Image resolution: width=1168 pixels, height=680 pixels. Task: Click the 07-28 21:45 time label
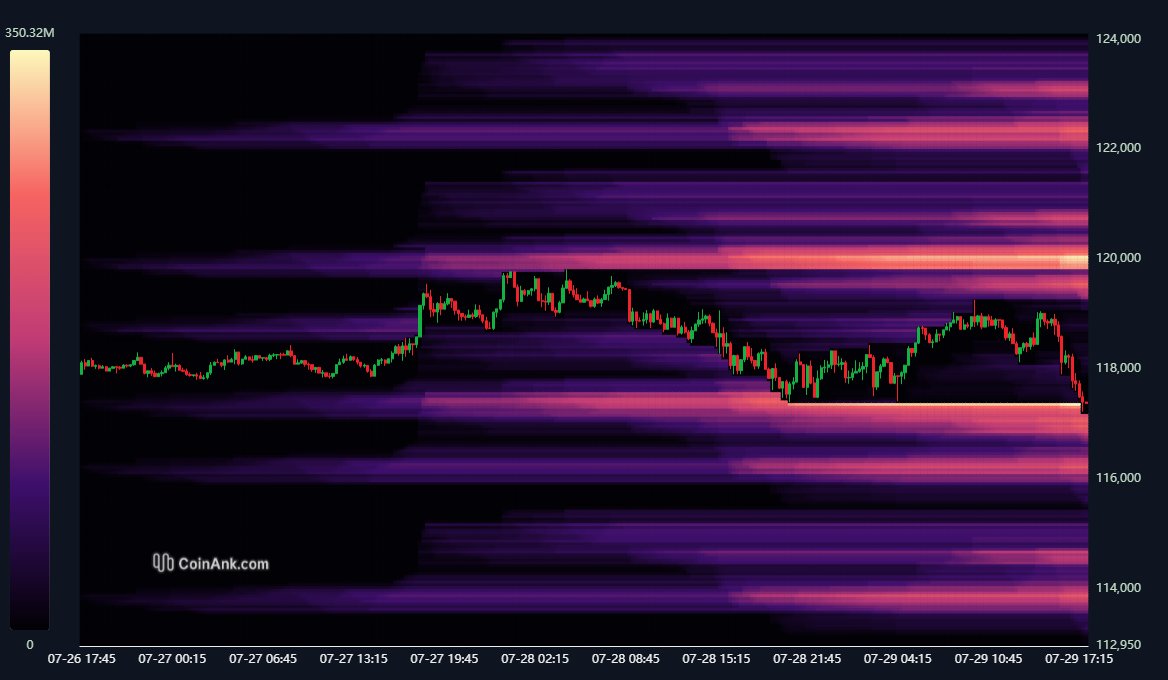[x=807, y=659]
